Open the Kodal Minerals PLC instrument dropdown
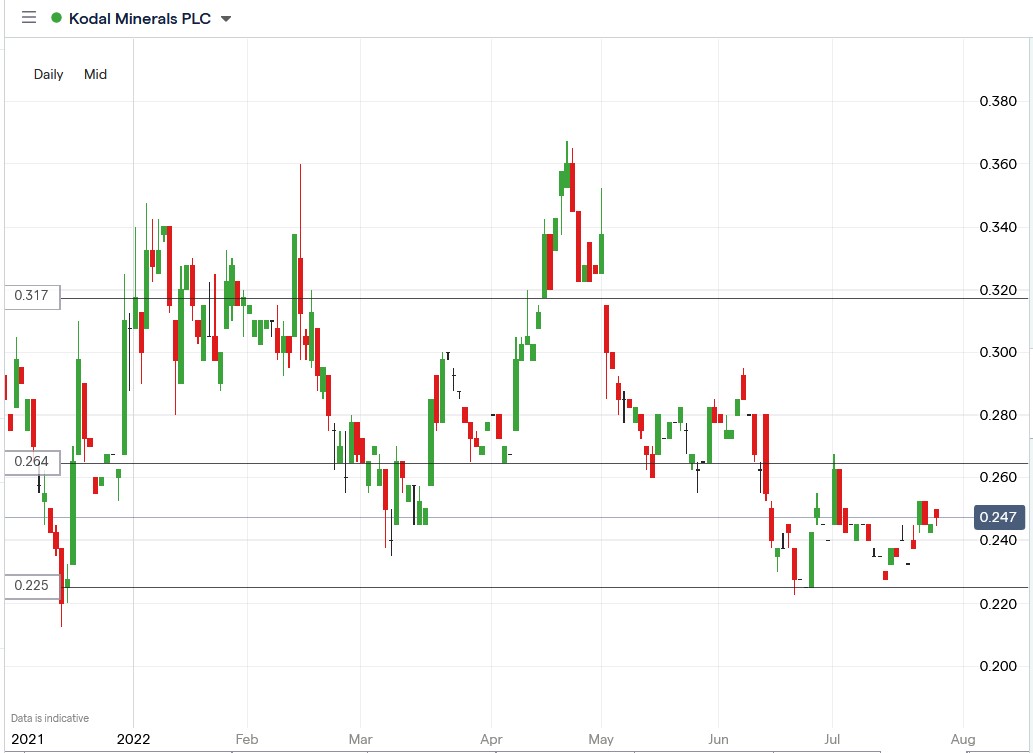The image size is (1033, 753). click(x=227, y=17)
